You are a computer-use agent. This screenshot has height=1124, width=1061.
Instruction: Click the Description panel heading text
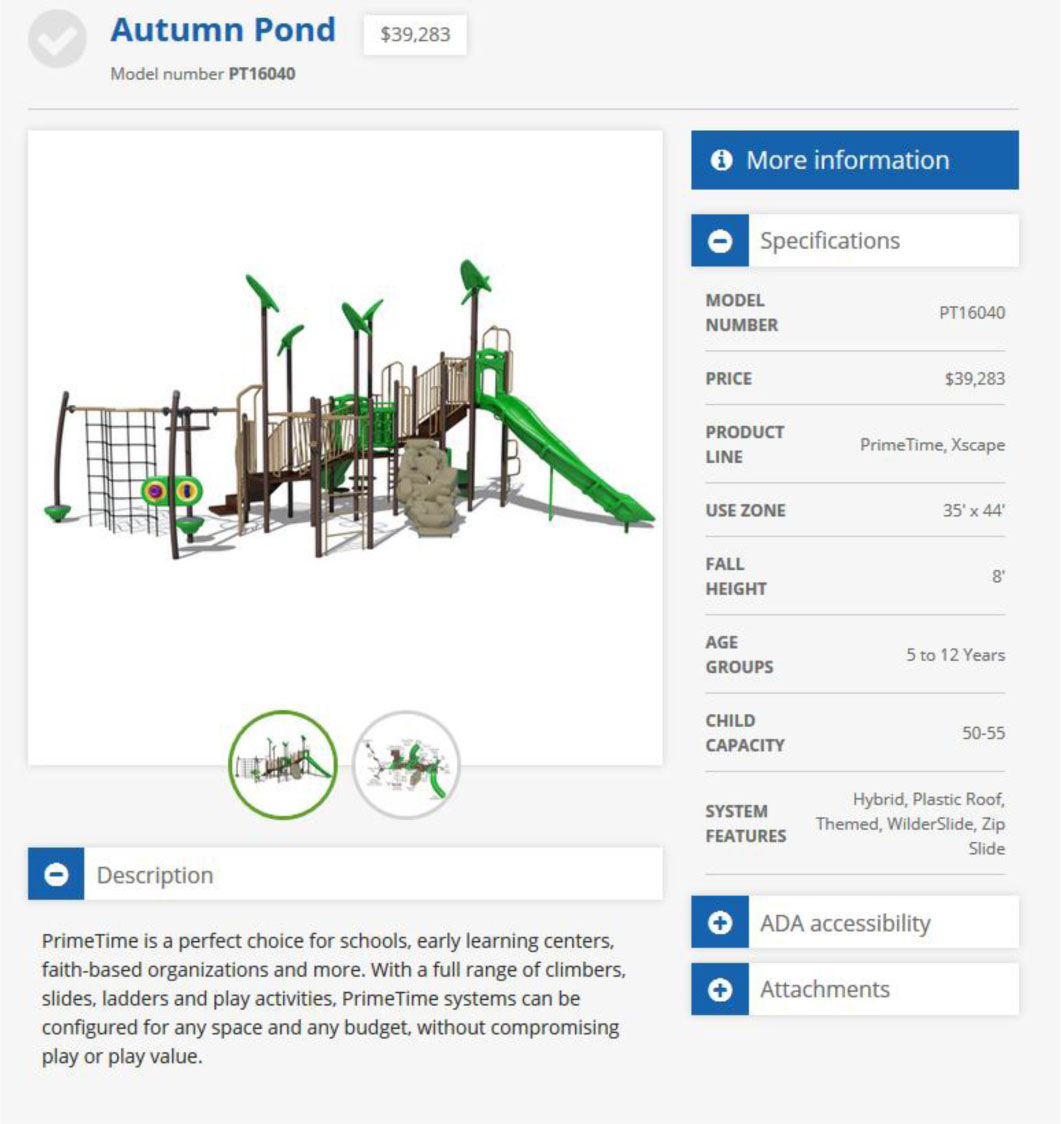point(155,875)
